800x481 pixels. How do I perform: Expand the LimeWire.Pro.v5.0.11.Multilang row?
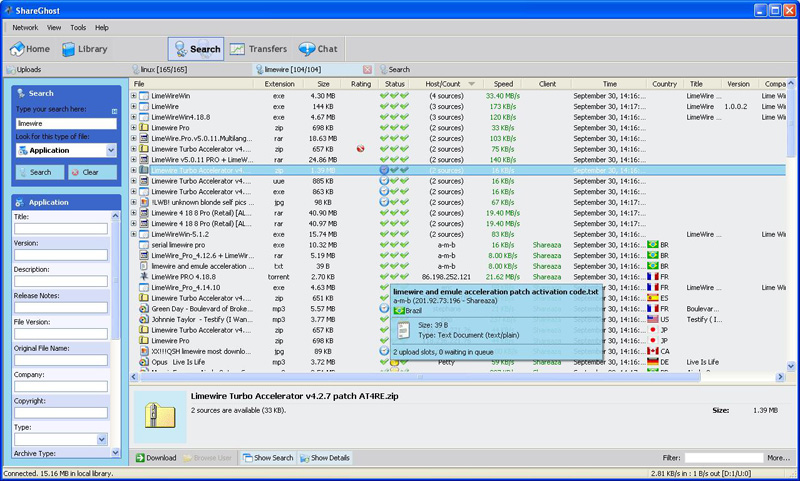coord(133,138)
